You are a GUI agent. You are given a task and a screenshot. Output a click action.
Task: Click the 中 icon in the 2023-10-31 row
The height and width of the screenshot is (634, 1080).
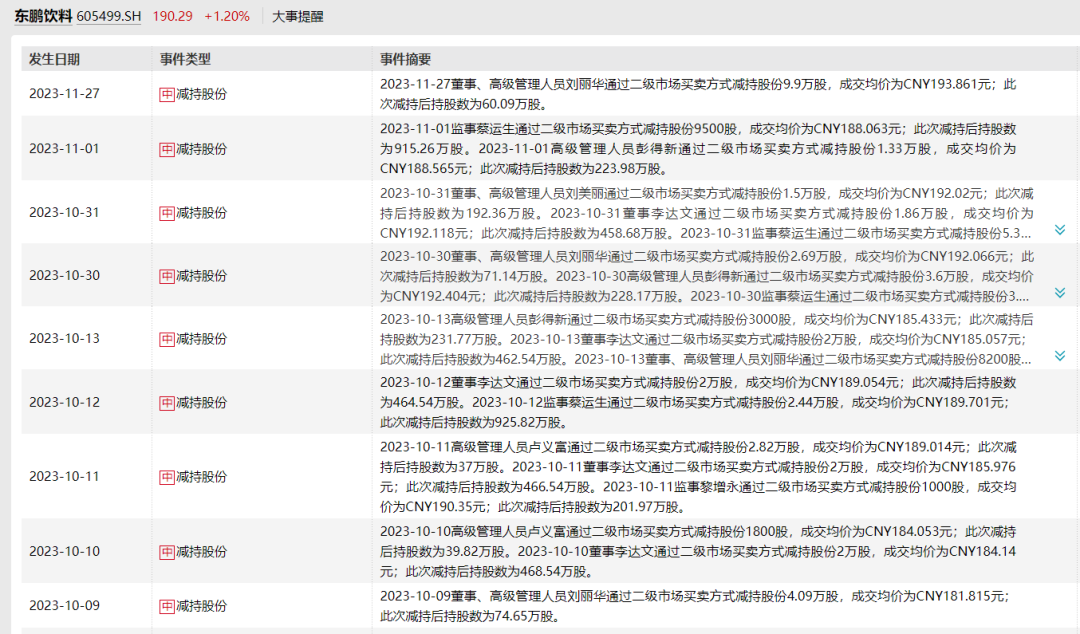167,214
